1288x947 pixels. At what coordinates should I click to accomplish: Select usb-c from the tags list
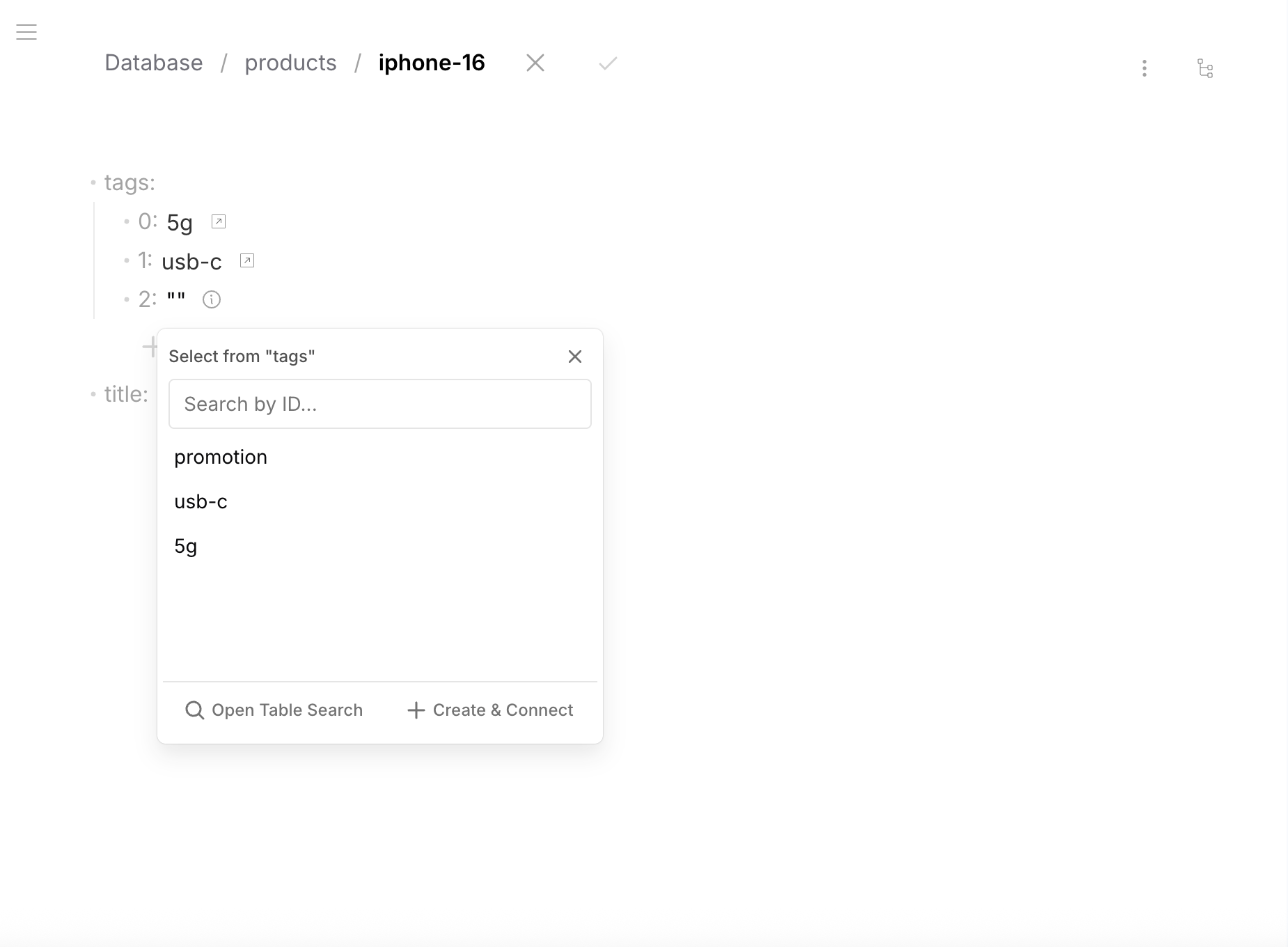[201, 501]
